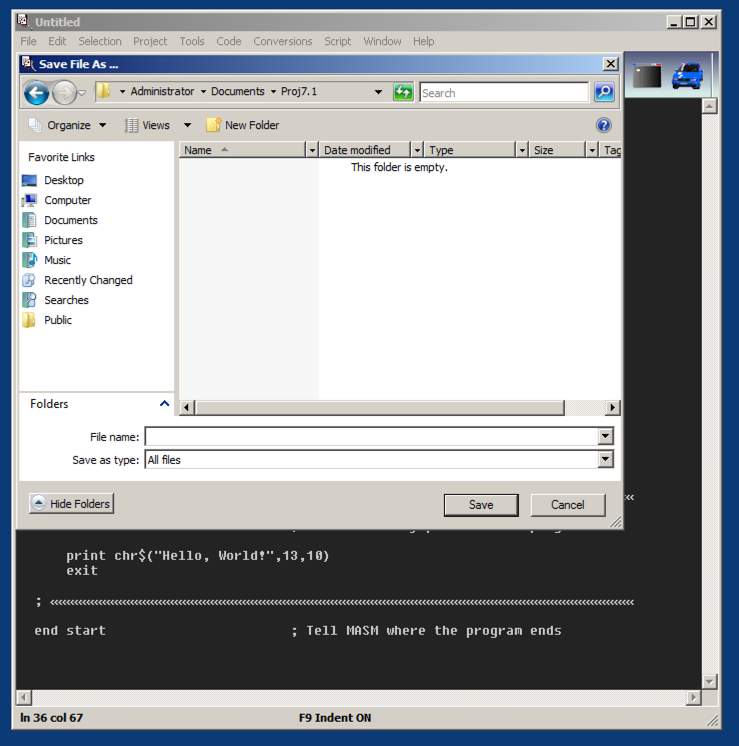
Task: Expand the address bar history dropdown
Action: (378, 92)
